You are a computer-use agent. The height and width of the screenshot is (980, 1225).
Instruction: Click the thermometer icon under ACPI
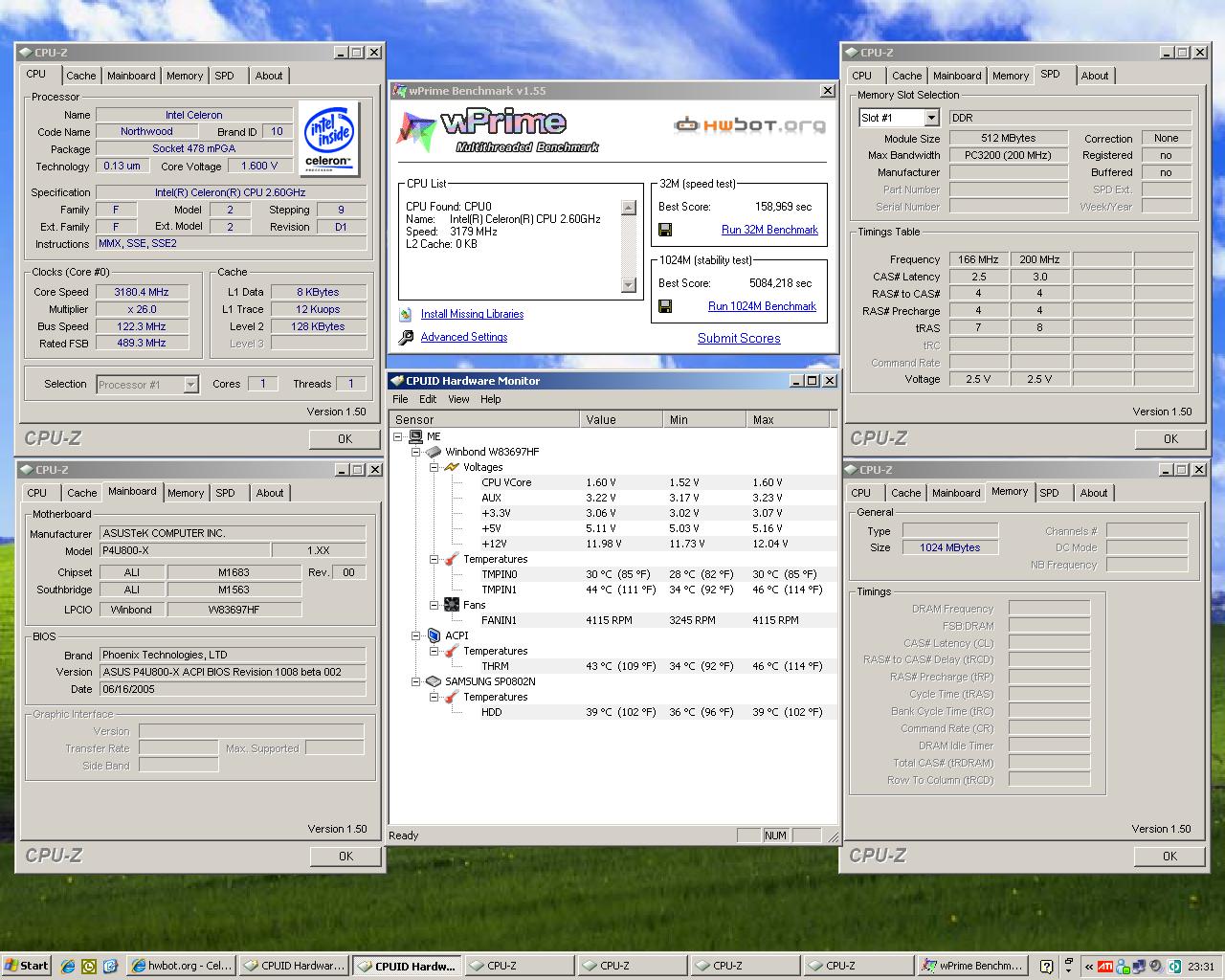click(452, 651)
